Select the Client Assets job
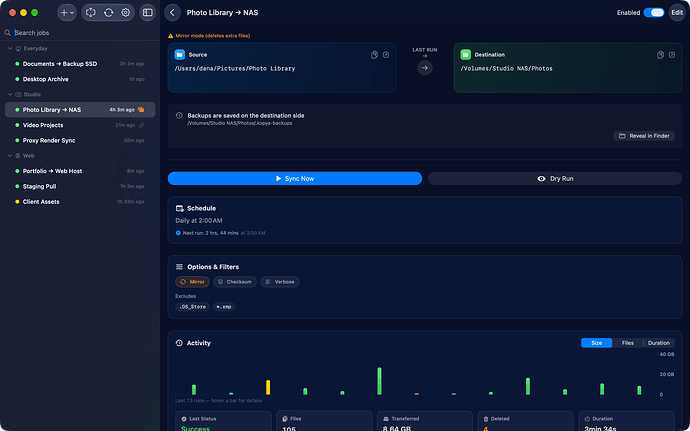Viewport: 690px width, 431px height. [80, 202]
